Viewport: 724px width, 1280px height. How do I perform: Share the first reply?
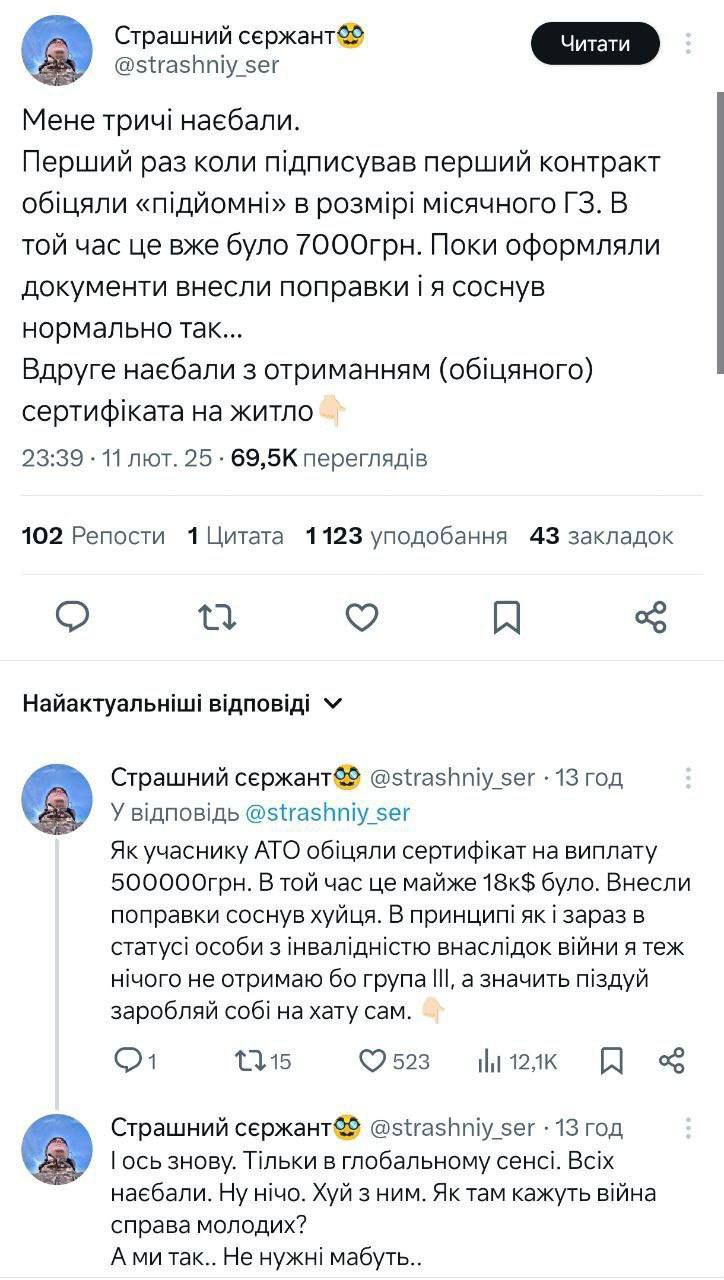[x=673, y=1061]
